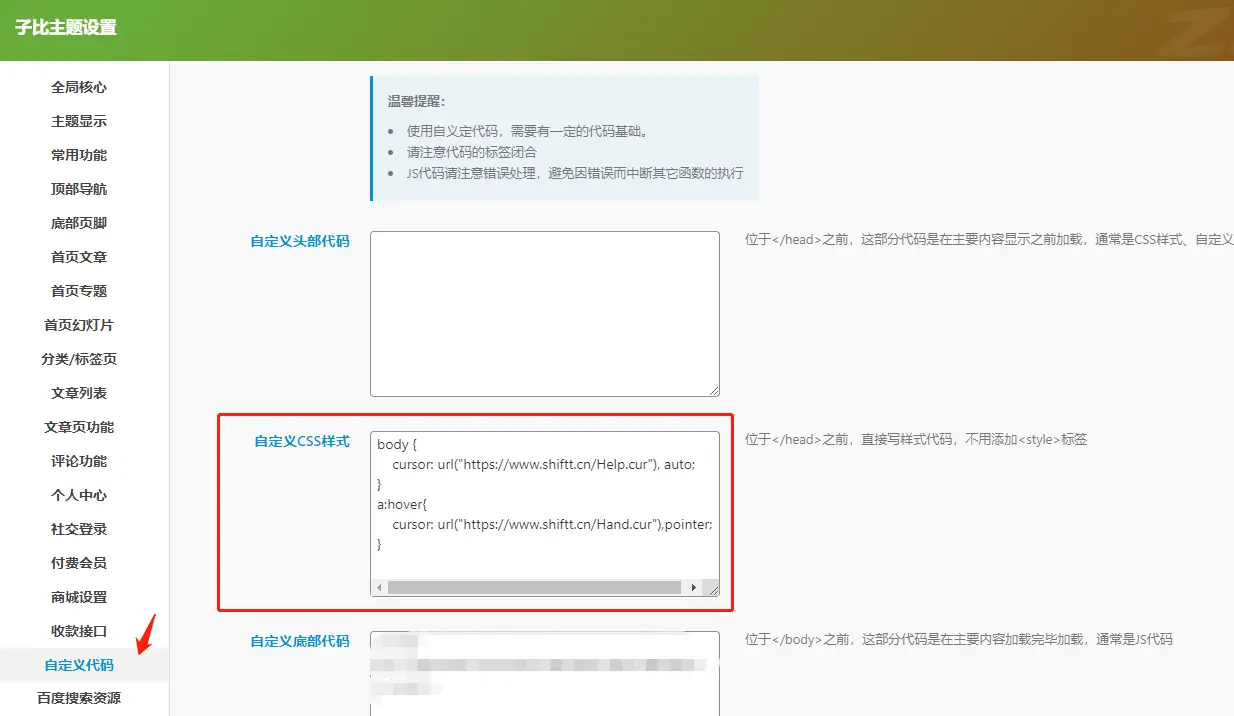1234x716 pixels.
Task: Open the 个人中心 settings section
Action: click(80, 495)
